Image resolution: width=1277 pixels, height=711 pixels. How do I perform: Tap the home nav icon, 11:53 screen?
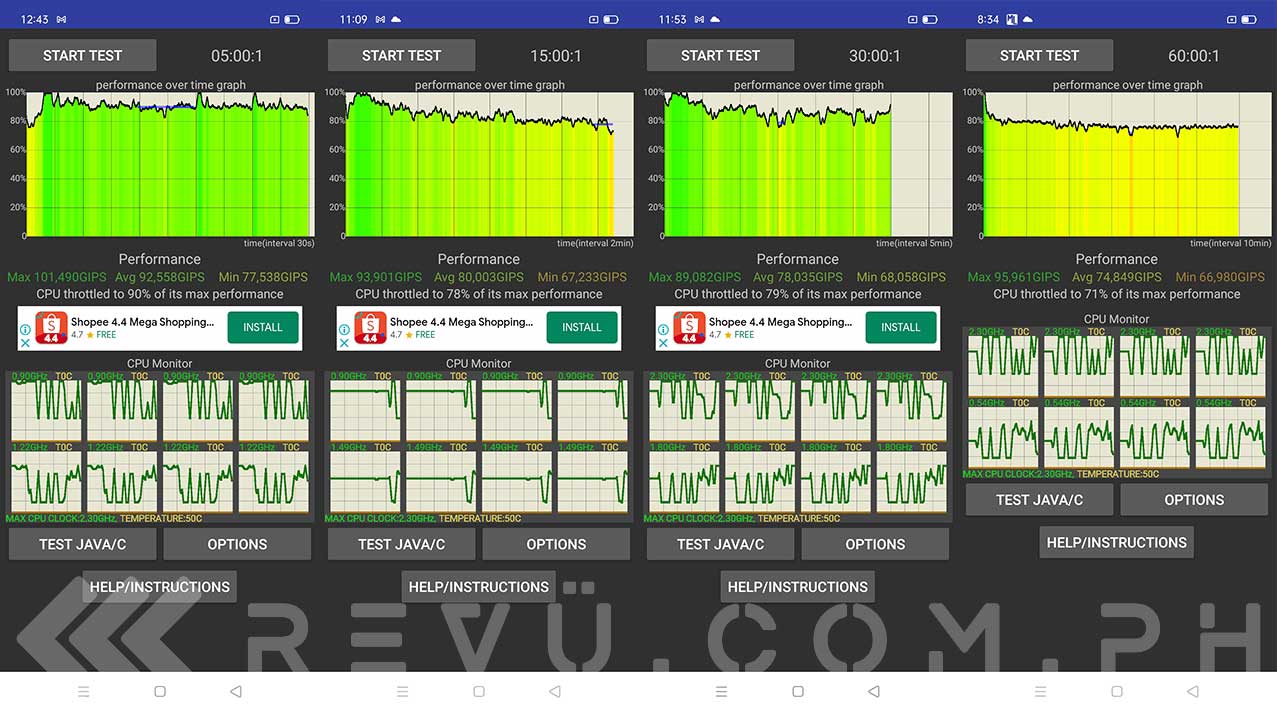[798, 691]
